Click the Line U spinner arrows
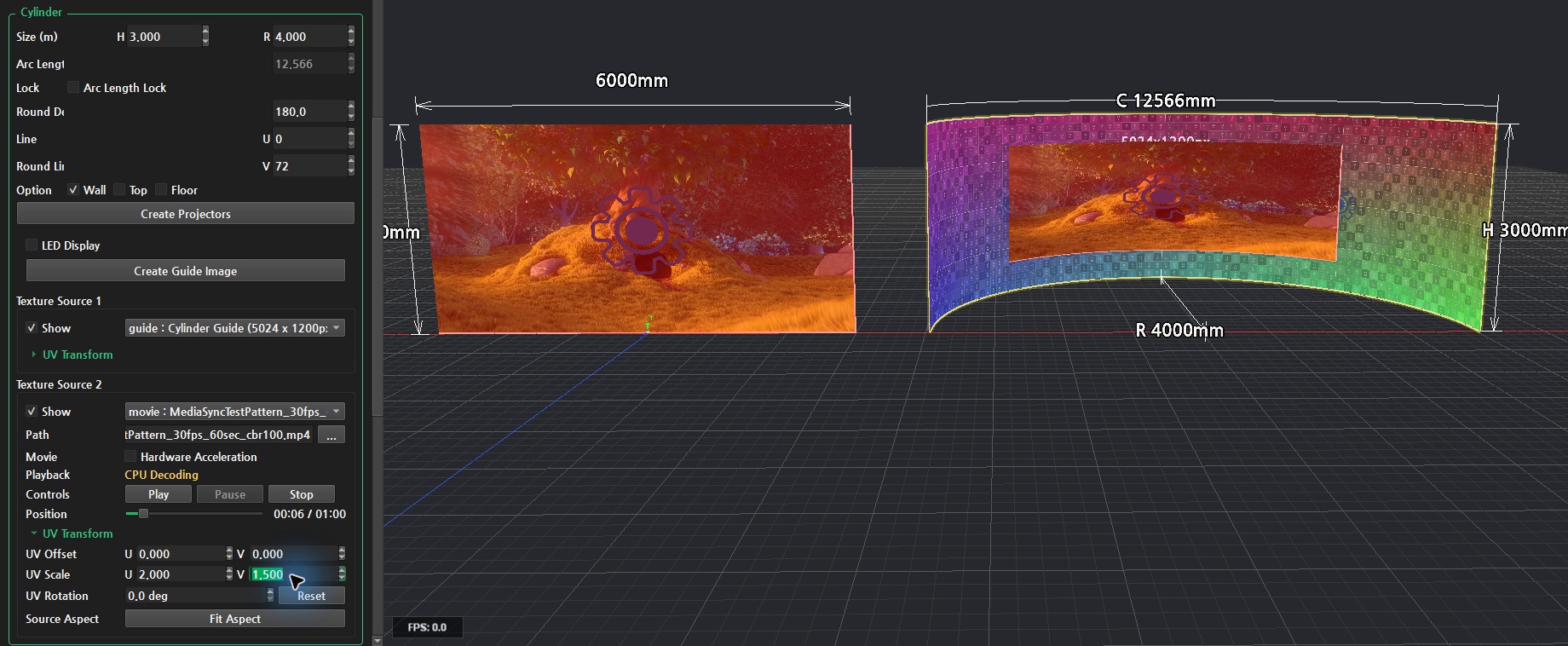This screenshot has width=1568, height=646. (351, 139)
